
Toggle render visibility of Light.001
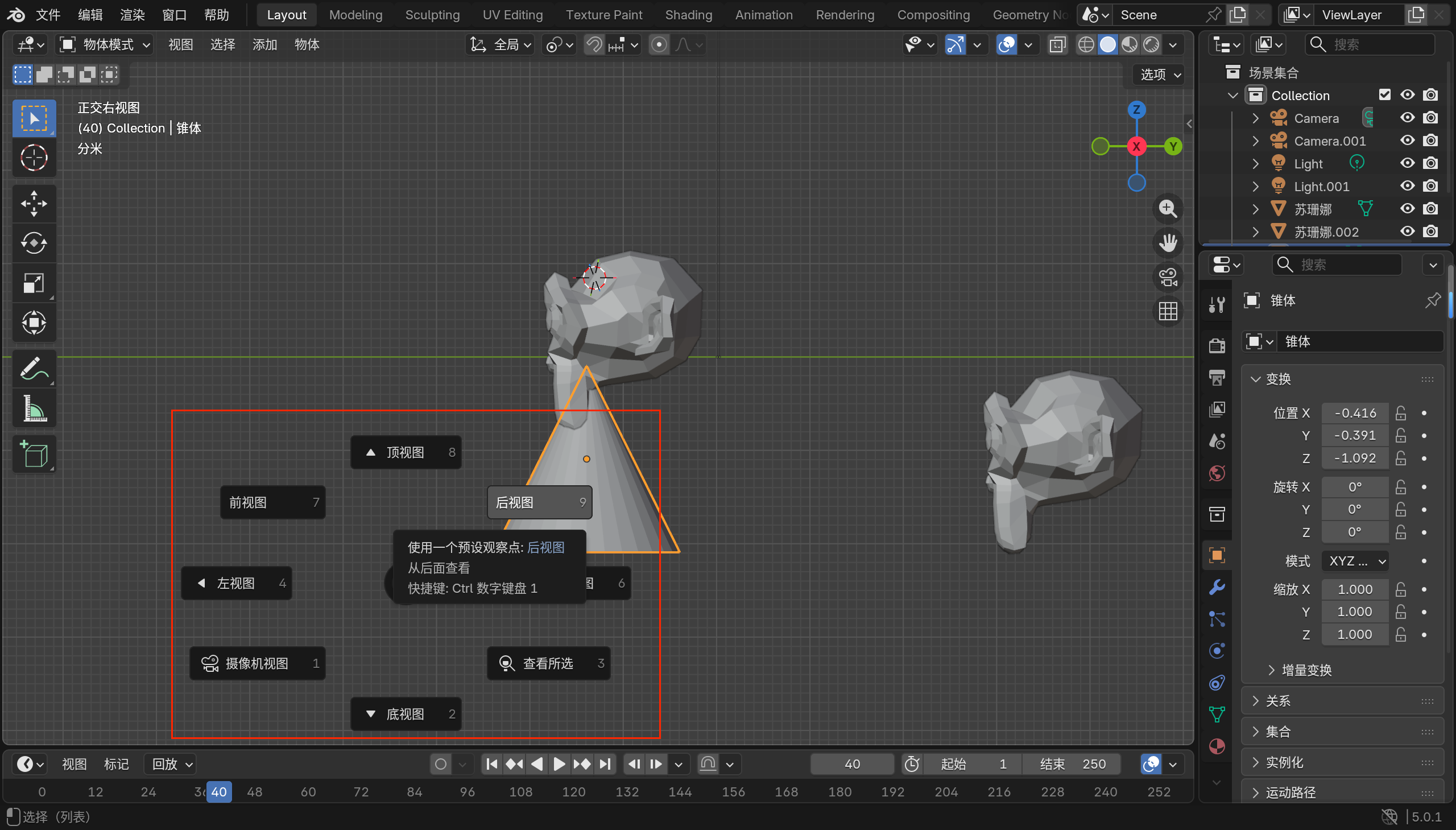tap(1430, 187)
